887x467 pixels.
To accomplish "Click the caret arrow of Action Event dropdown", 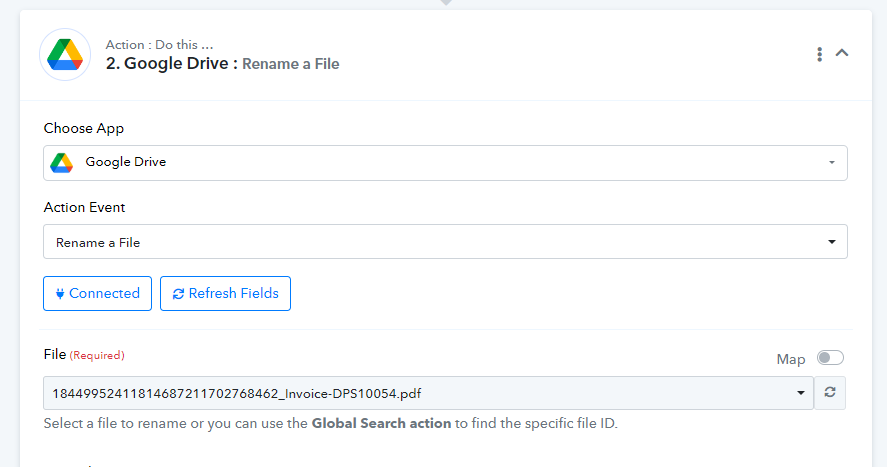I will coord(832,242).
